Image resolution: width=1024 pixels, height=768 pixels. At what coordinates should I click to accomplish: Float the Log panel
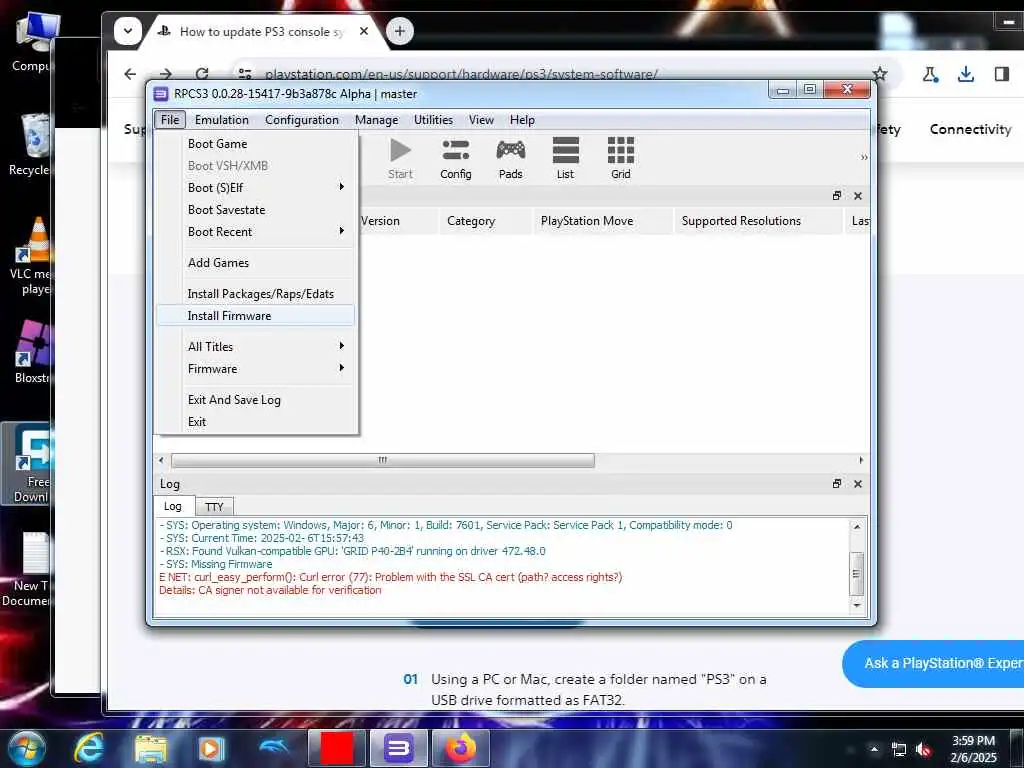pos(837,484)
